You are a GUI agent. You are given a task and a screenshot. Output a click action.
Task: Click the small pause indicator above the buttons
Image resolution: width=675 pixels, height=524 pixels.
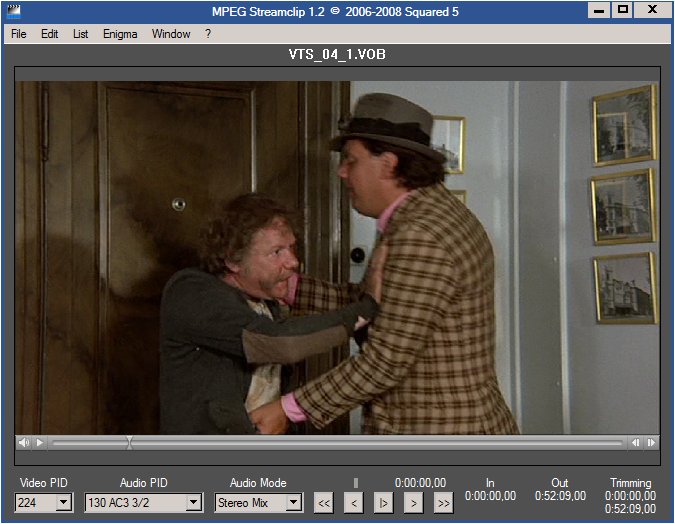(x=356, y=483)
